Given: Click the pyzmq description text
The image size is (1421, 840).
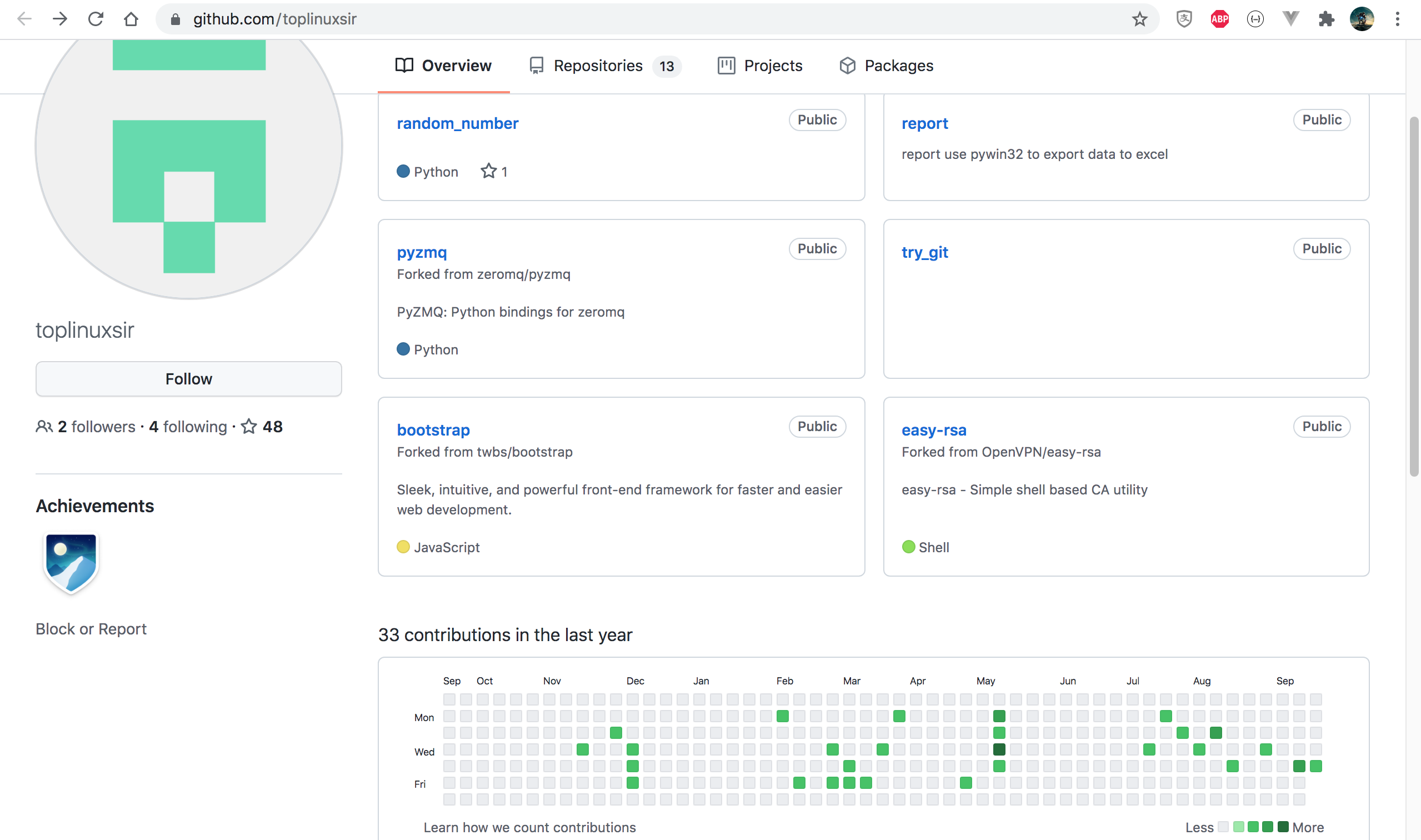Looking at the screenshot, I should (511, 312).
